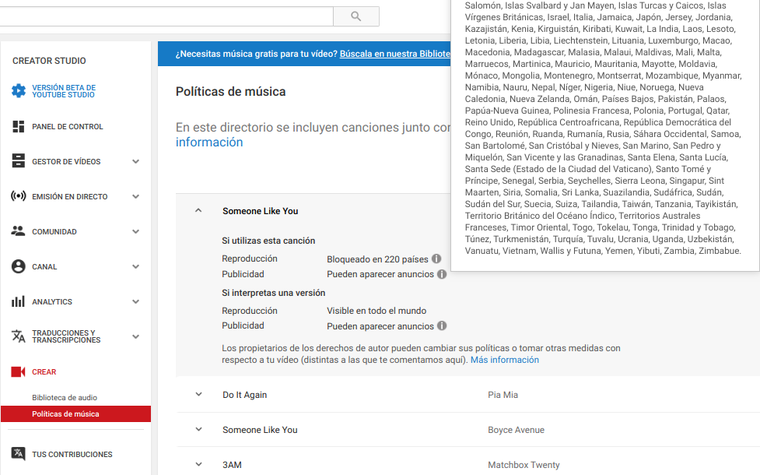This screenshot has height=475, width=760.
Task: Click the Crear video camera icon
Action: click(18, 372)
